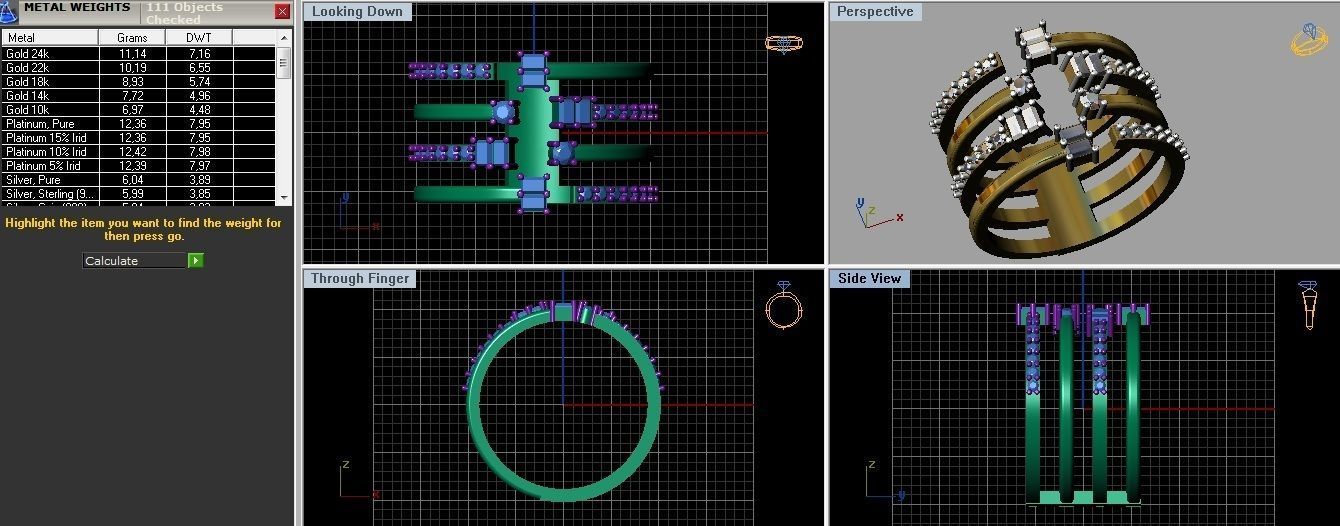Select the Through Finger viewport title
Image resolution: width=1340 pixels, height=526 pixels.
pos(360,278)
